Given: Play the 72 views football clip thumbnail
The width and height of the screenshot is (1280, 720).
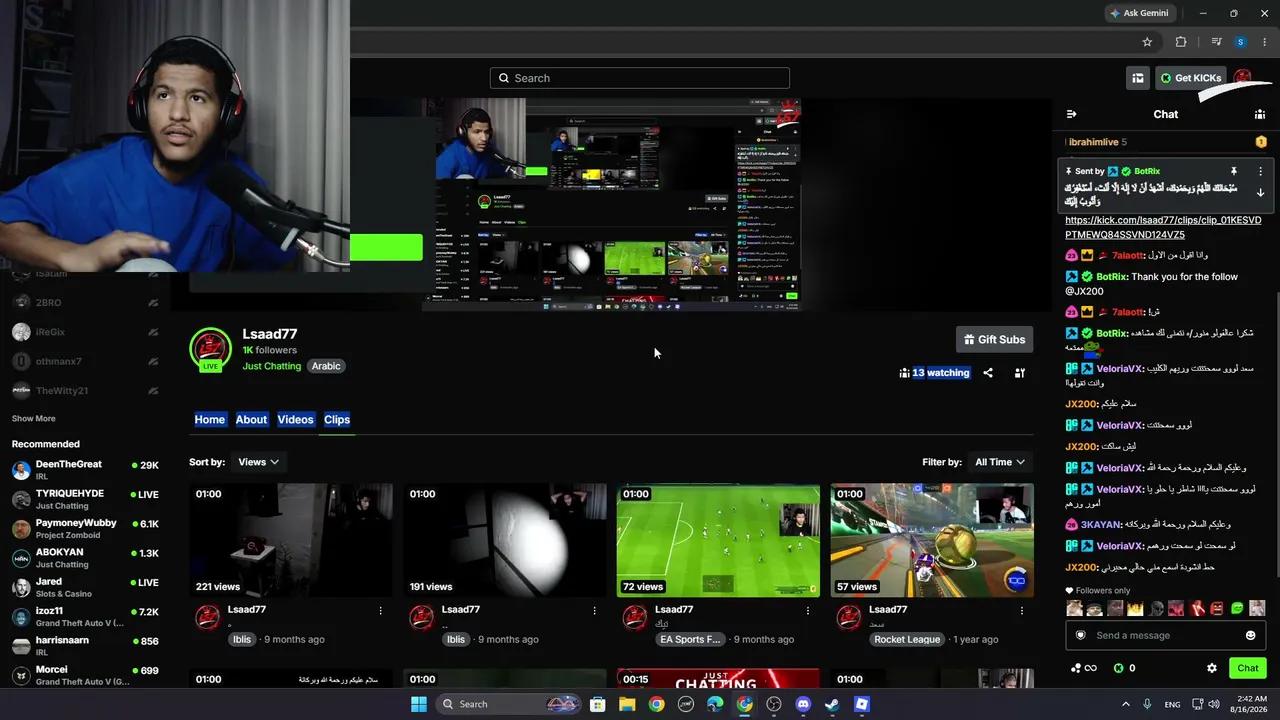Looking at the screenshot, I should (x=718, y=541).
